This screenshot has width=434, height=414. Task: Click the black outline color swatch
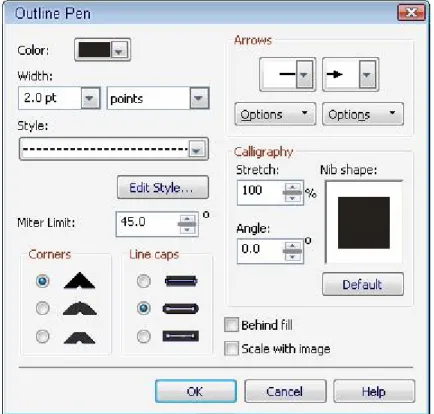94,50
